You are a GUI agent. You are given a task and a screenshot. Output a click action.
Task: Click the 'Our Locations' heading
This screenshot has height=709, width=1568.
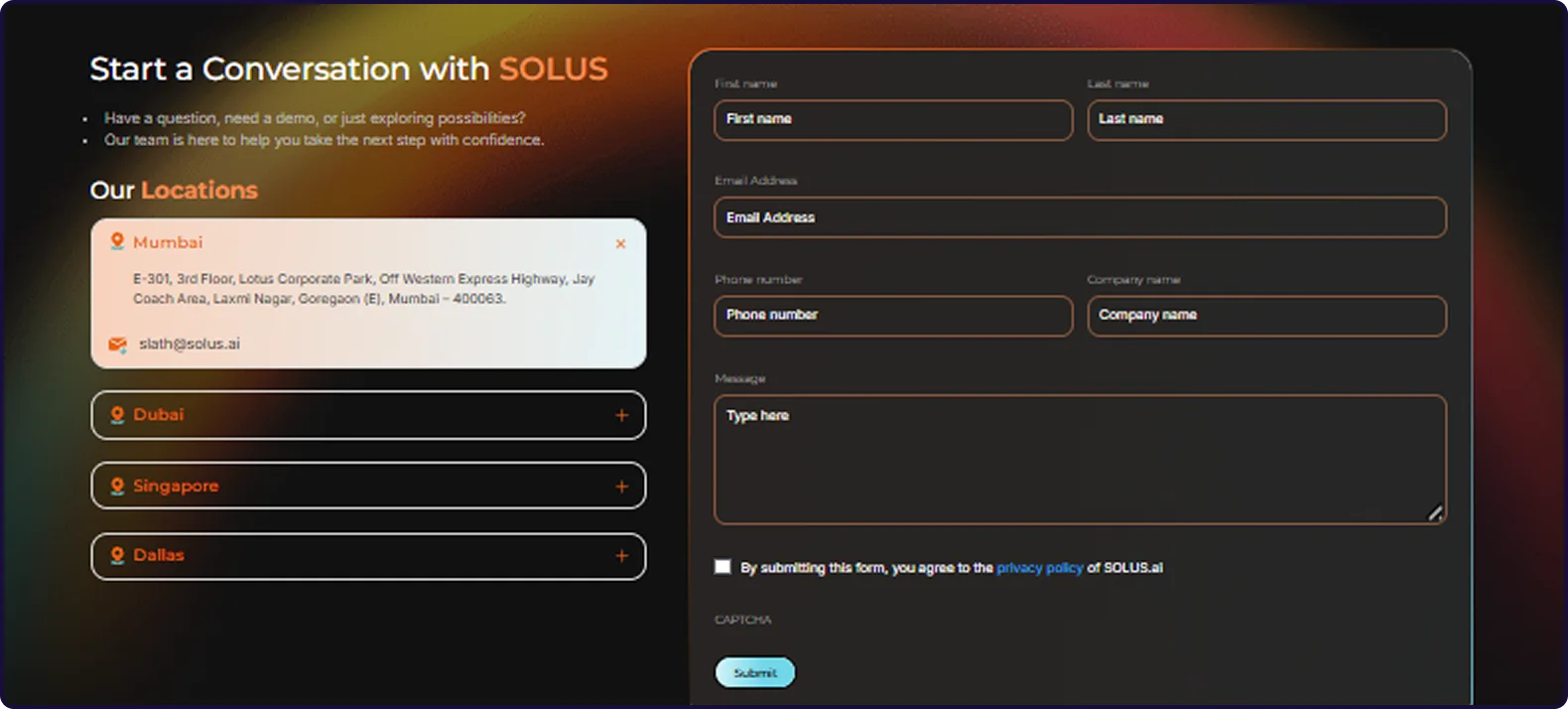click(x=174, y=191)
